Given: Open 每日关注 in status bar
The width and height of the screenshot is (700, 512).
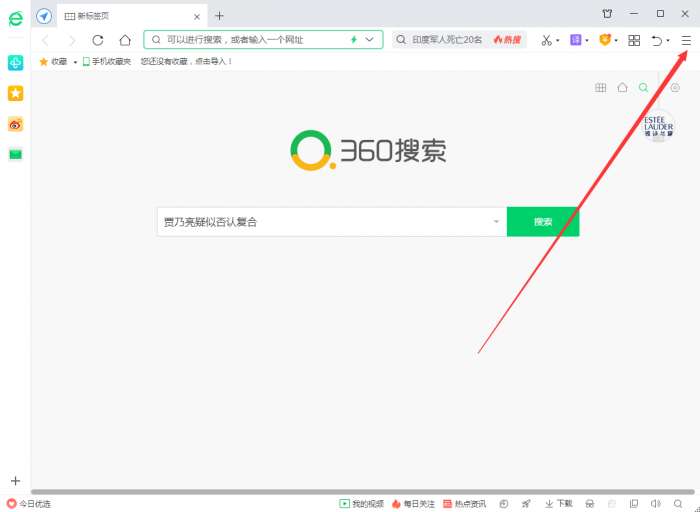Looking at the screenshot, I should (413, 504).
